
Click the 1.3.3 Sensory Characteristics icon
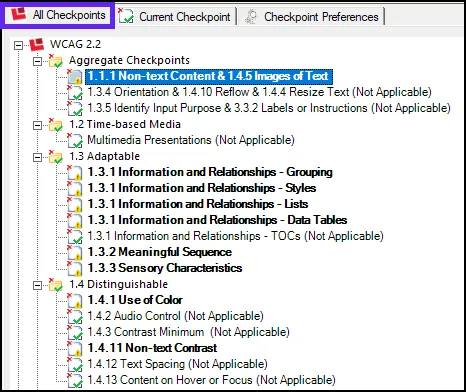coord(75,268)
